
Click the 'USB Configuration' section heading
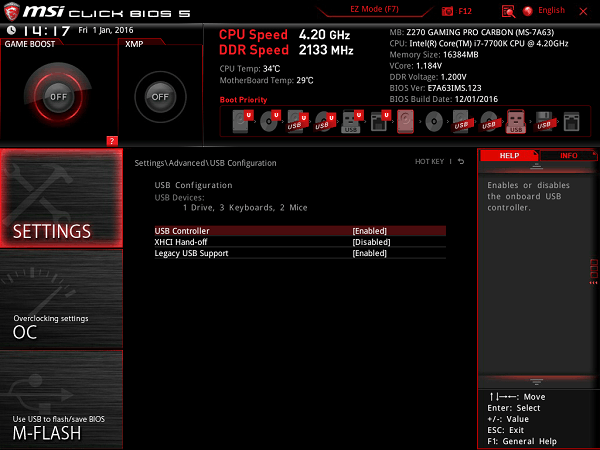click(193, 185)
